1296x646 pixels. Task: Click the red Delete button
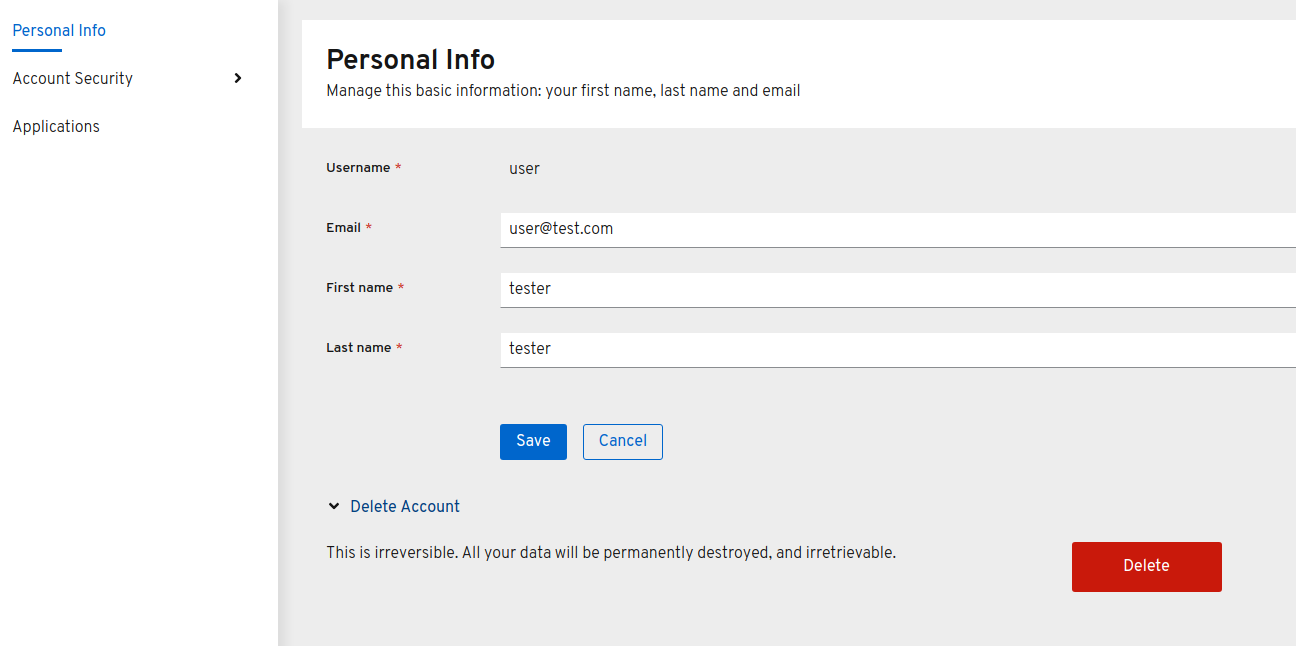pyautogui.click(x=1146, y=566)
